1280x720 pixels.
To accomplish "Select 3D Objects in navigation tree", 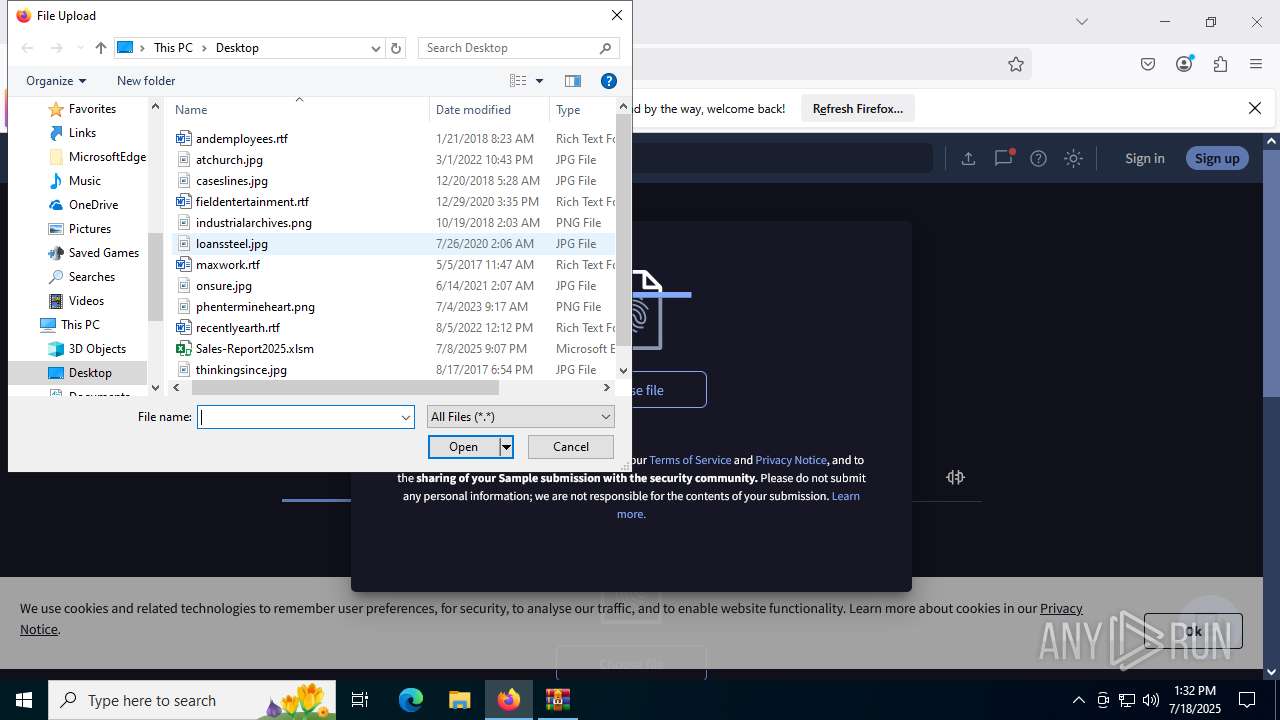I will click(97, 349).
